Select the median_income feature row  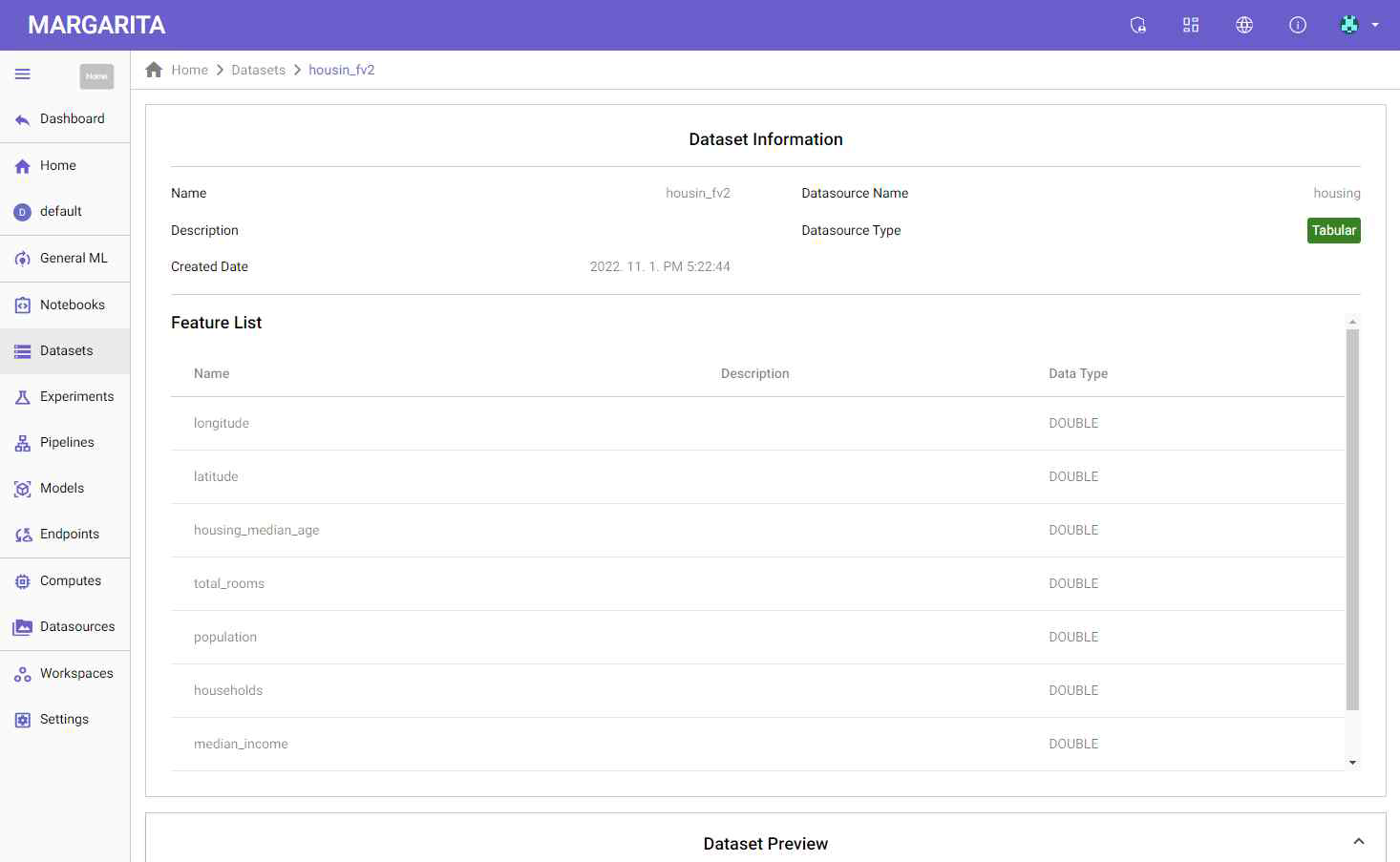pos(757,745)
